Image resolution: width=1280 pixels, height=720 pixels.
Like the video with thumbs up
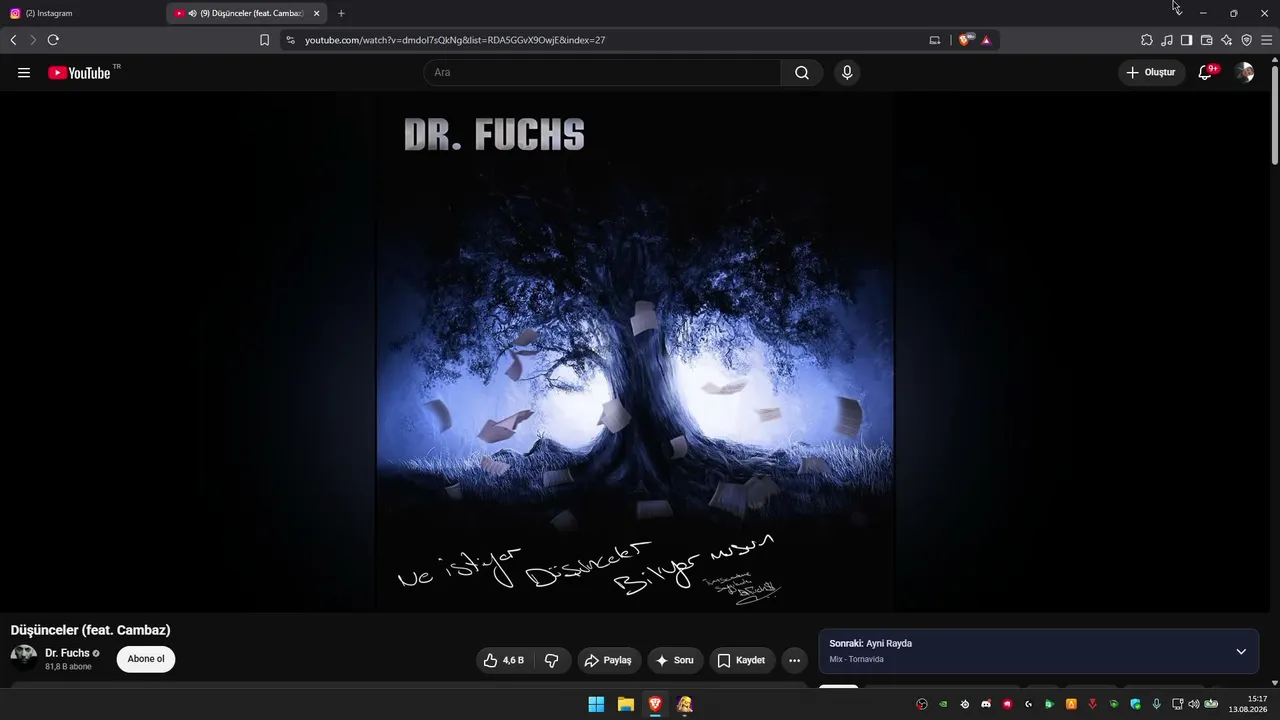(x=503, y=660)
